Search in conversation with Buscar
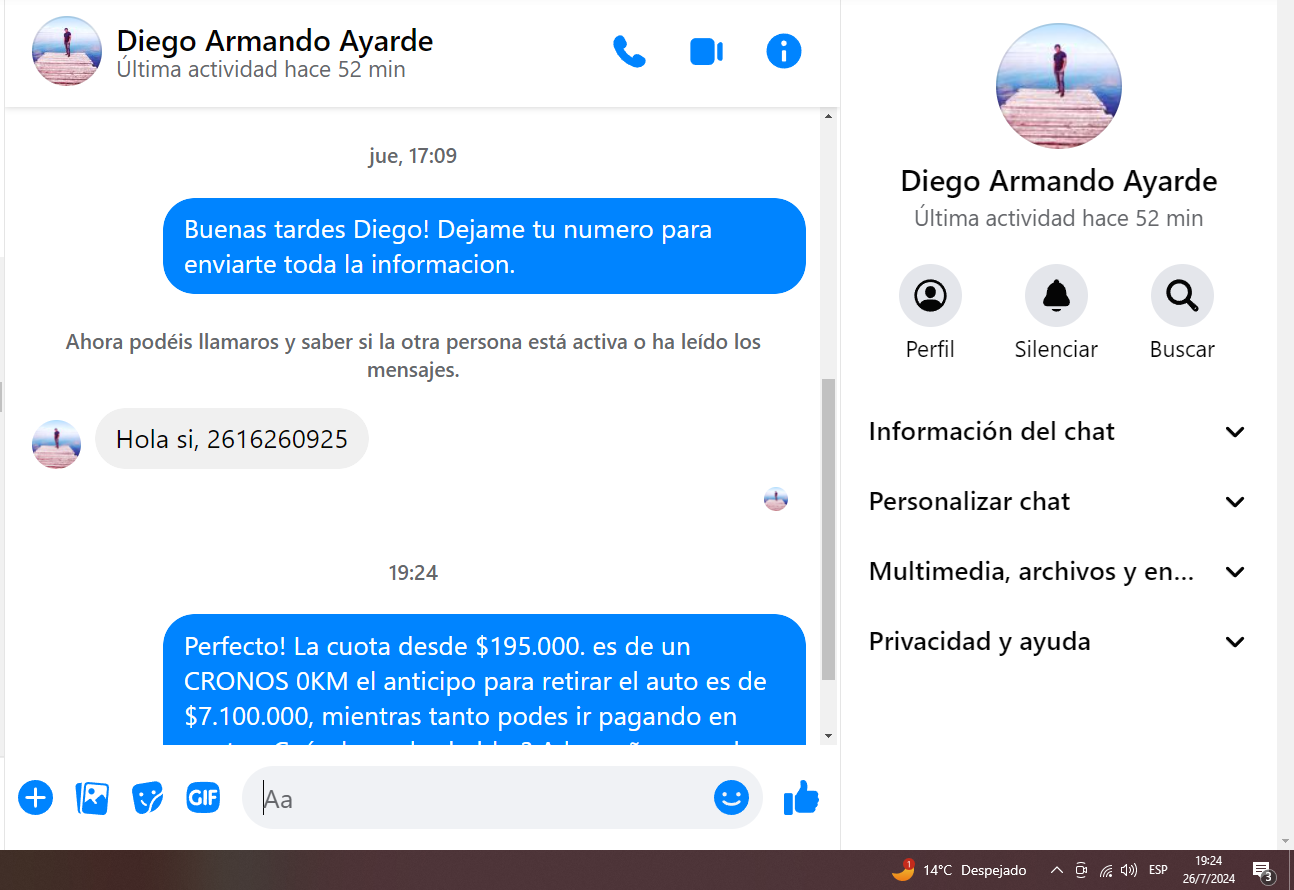 tap(1182, 296)
